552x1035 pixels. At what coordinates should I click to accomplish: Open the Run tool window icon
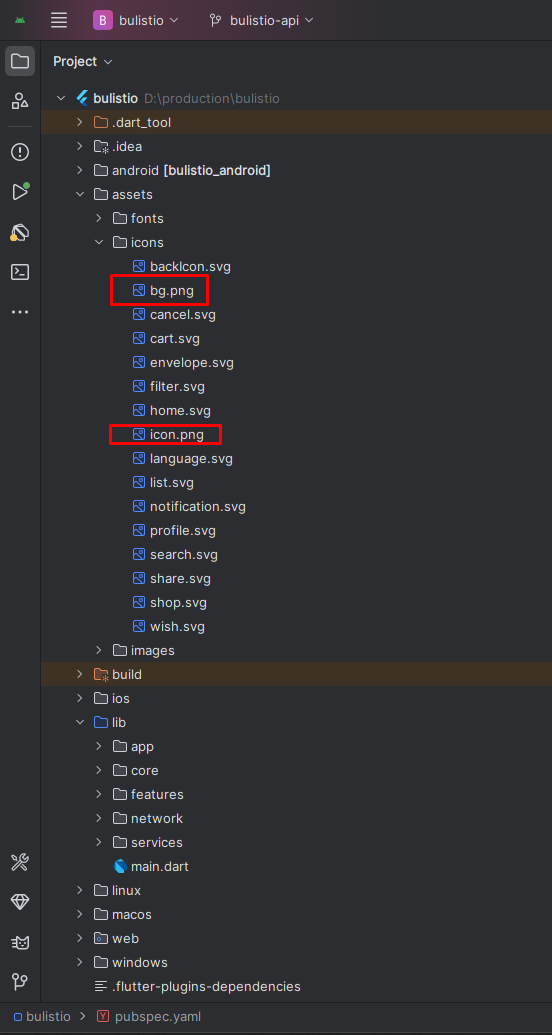pos(20,192)
